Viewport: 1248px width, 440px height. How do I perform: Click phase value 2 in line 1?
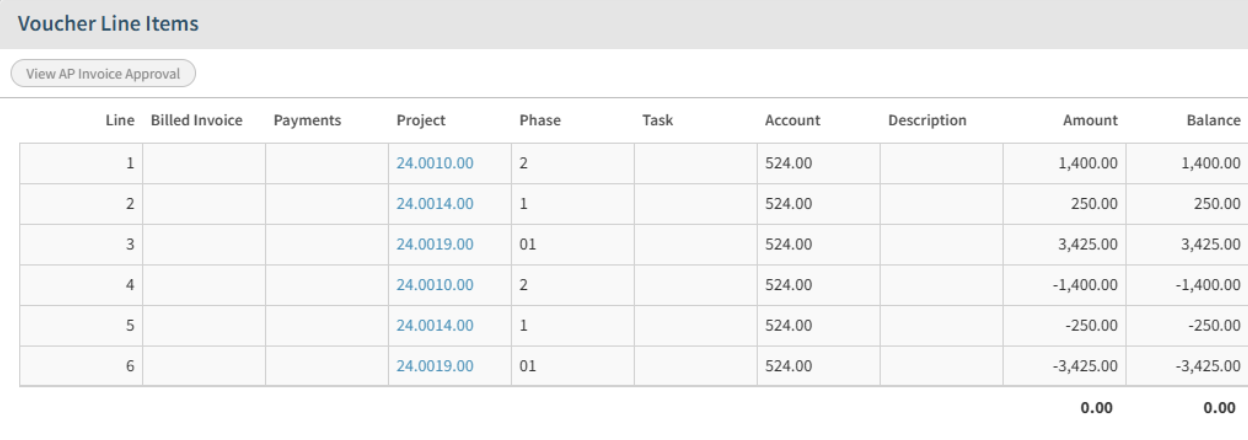point(523,163)
